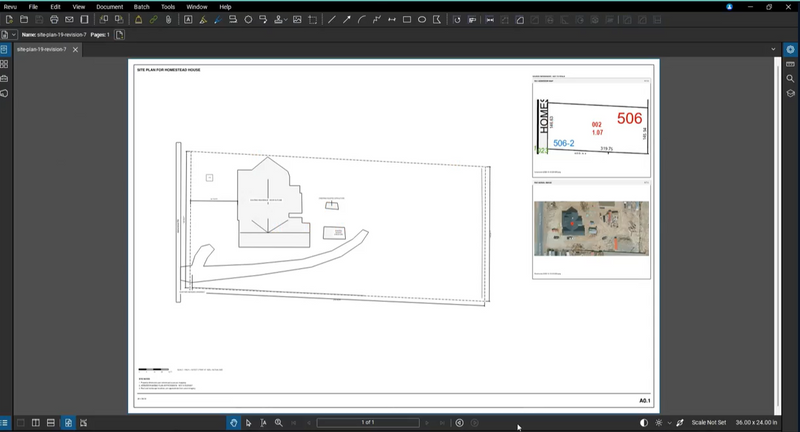Switch to the site-plan-19-revision-7 tab
The height and width of the screenshot is (432, 800).
(42, 49)
